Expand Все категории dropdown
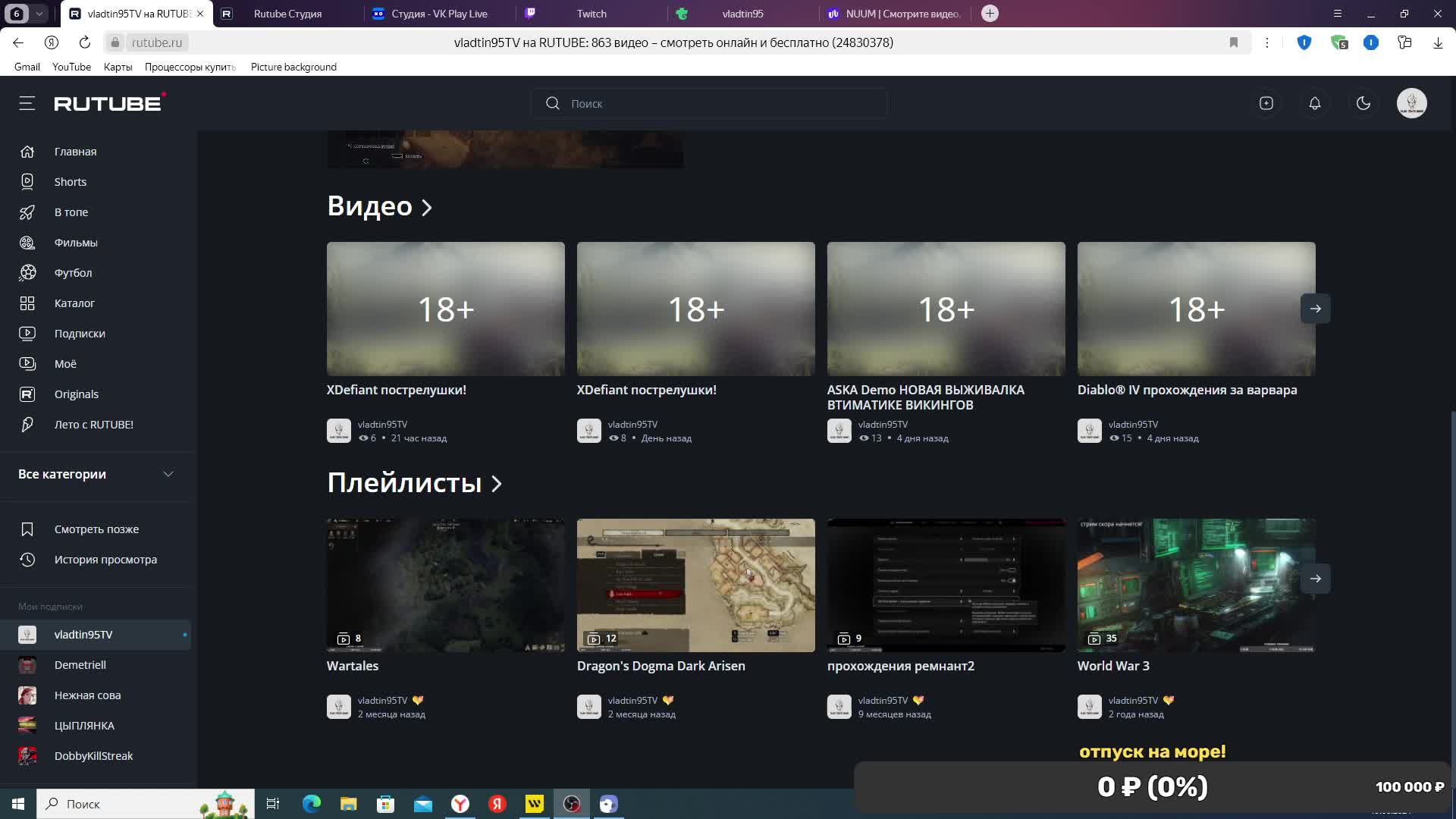 tap(168, 474)
